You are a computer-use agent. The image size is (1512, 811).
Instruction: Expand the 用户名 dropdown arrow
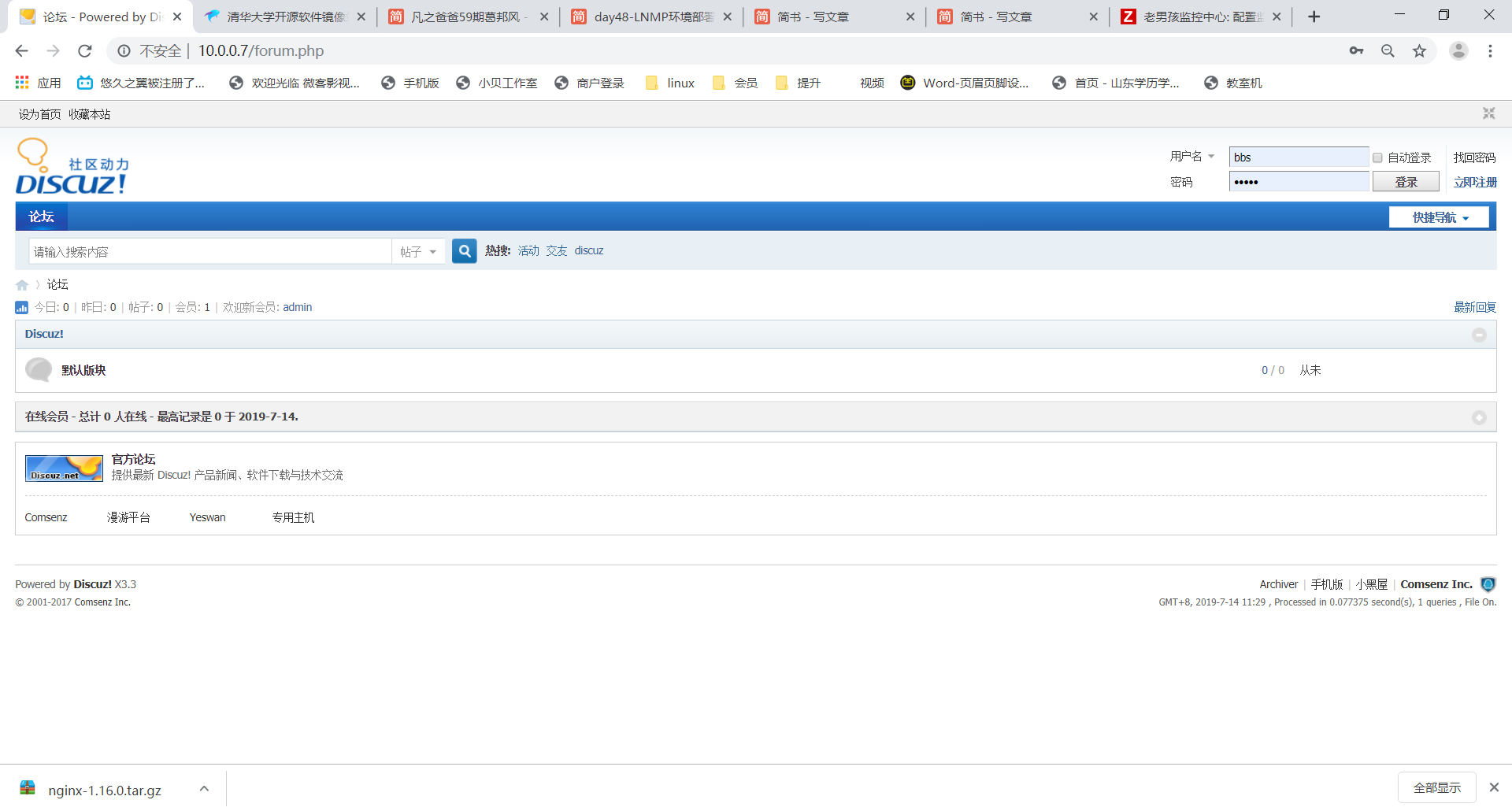tap(1212, 157)
